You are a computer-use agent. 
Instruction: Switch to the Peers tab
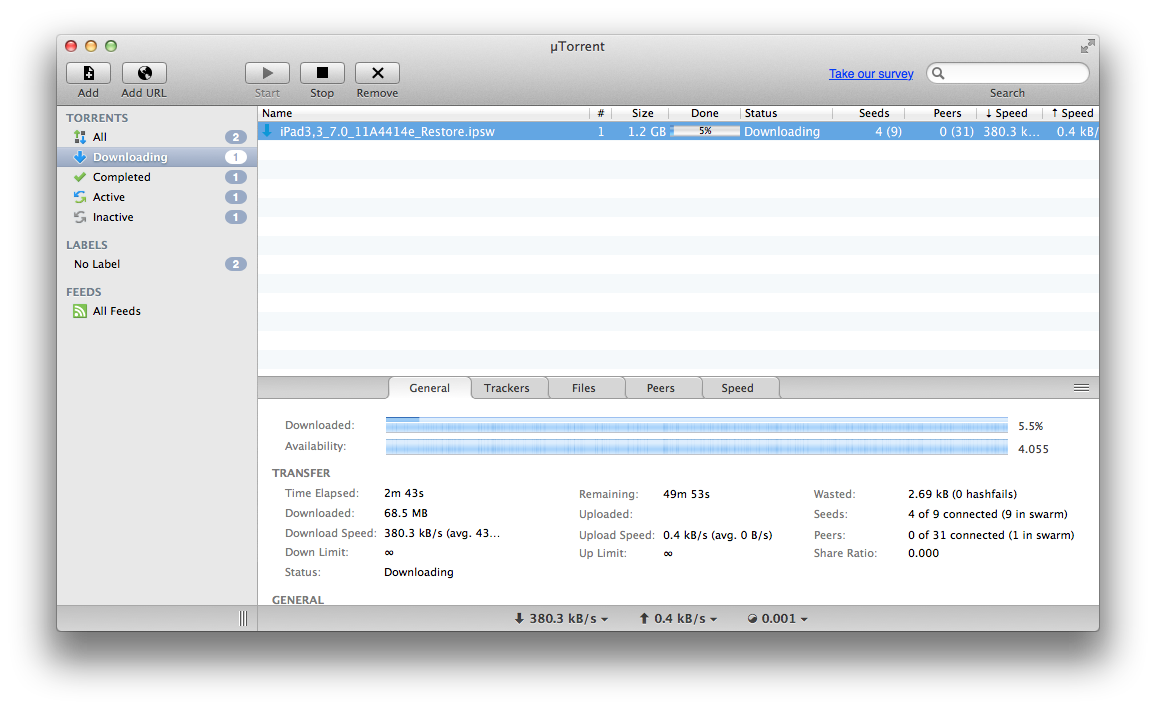[x=661, y=388]
